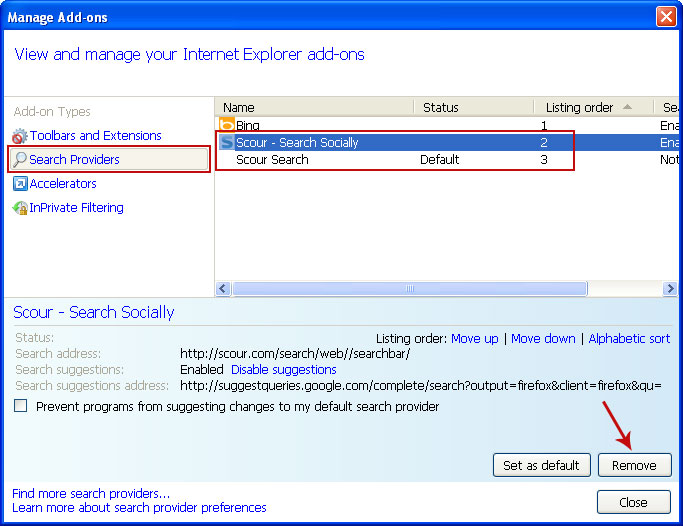Click the Alphabetic sort link

[x=629, y=339]
